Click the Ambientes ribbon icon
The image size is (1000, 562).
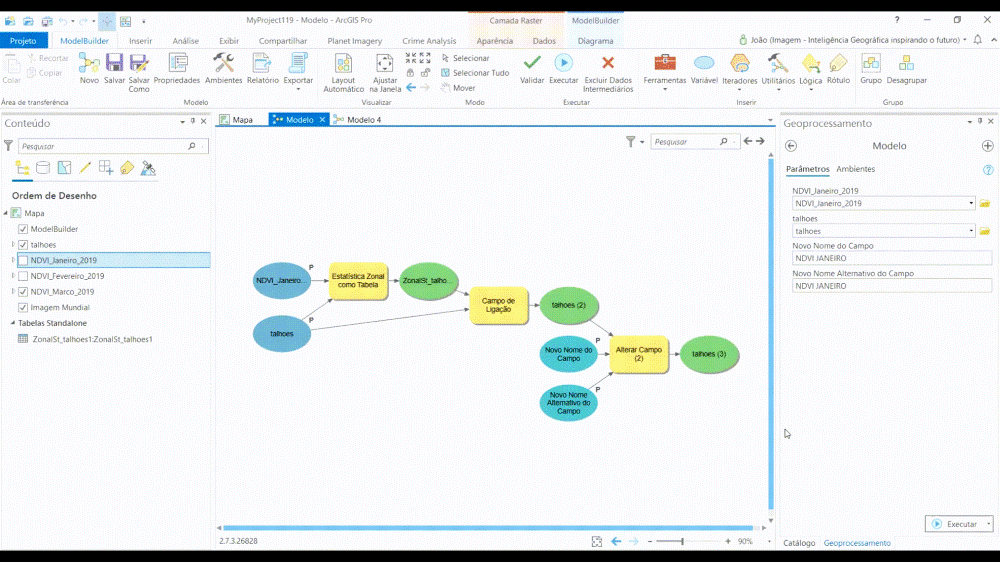(x=223, y=64)
